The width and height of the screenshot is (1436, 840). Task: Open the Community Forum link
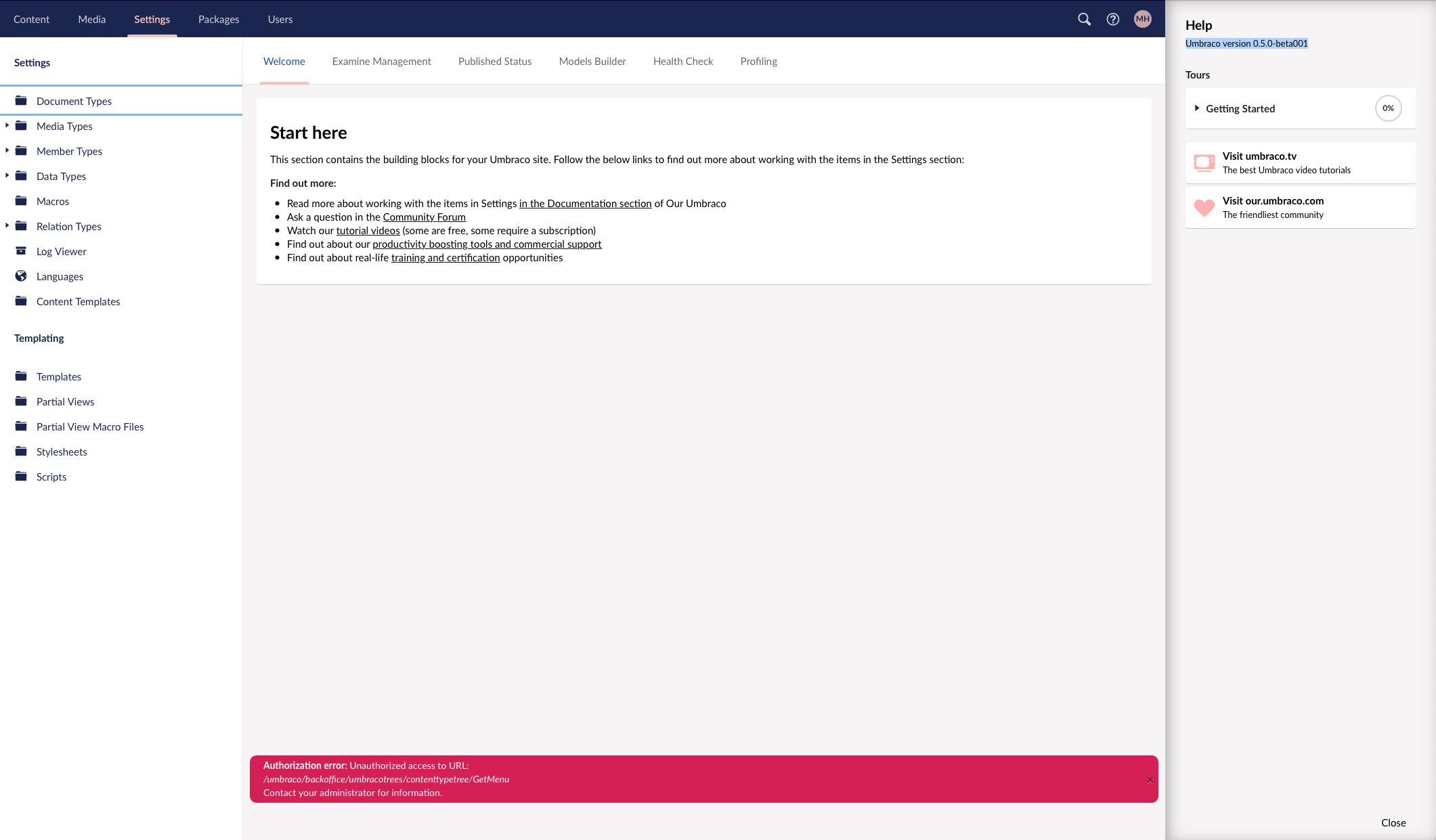click(425, 217)
